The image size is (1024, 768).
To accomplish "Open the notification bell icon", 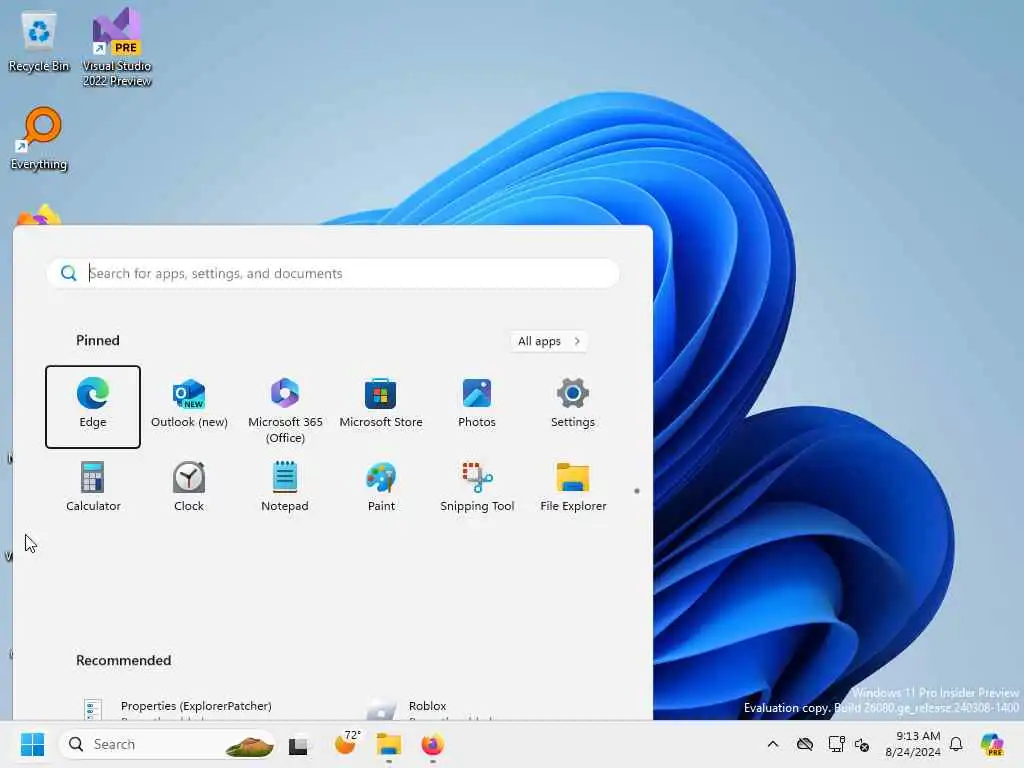I will pos(956,744).
